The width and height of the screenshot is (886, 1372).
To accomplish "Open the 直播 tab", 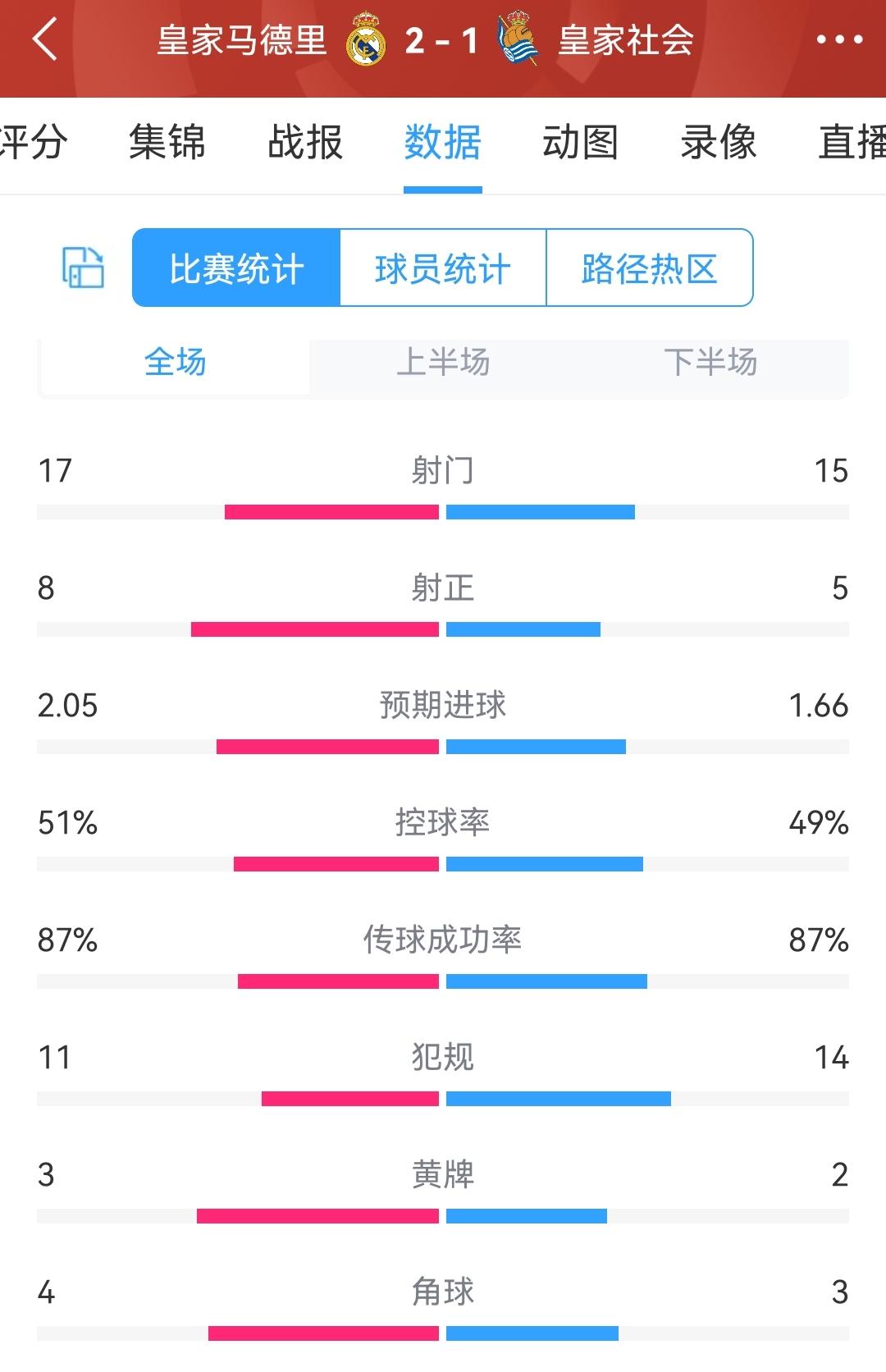I will tap(852, 143).
